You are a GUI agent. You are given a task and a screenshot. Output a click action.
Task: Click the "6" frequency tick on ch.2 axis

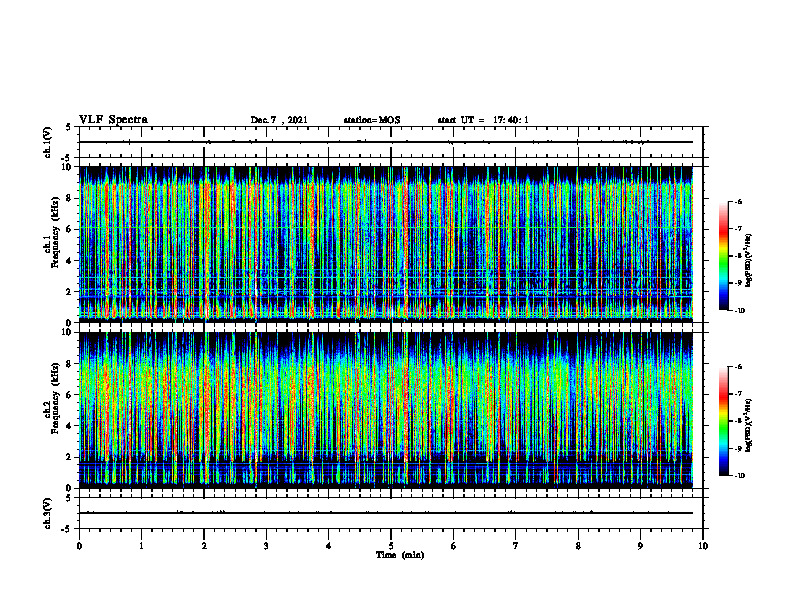tap(71, 395)
